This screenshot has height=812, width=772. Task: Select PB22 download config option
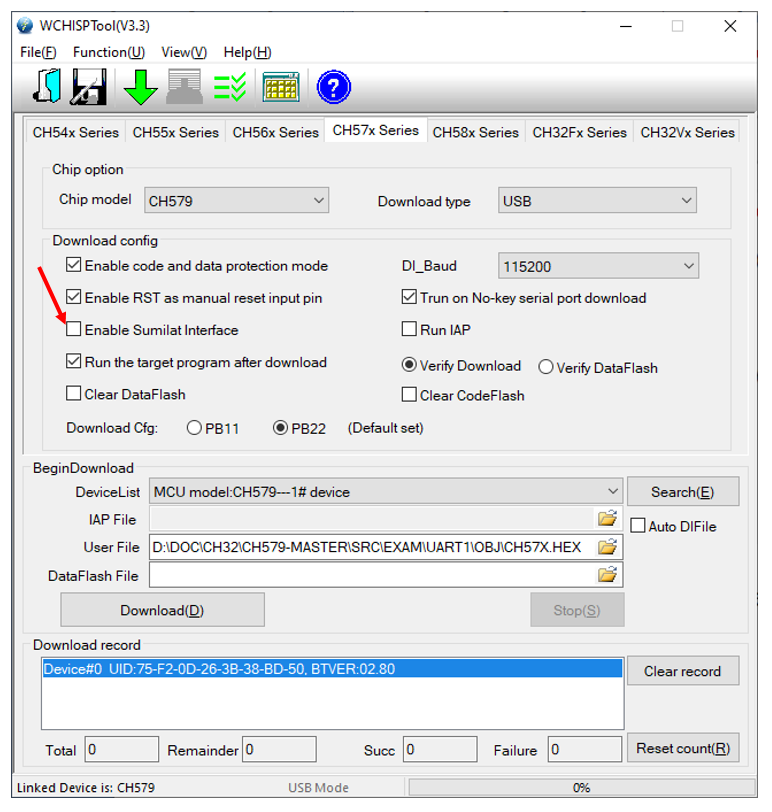(280, 428)
